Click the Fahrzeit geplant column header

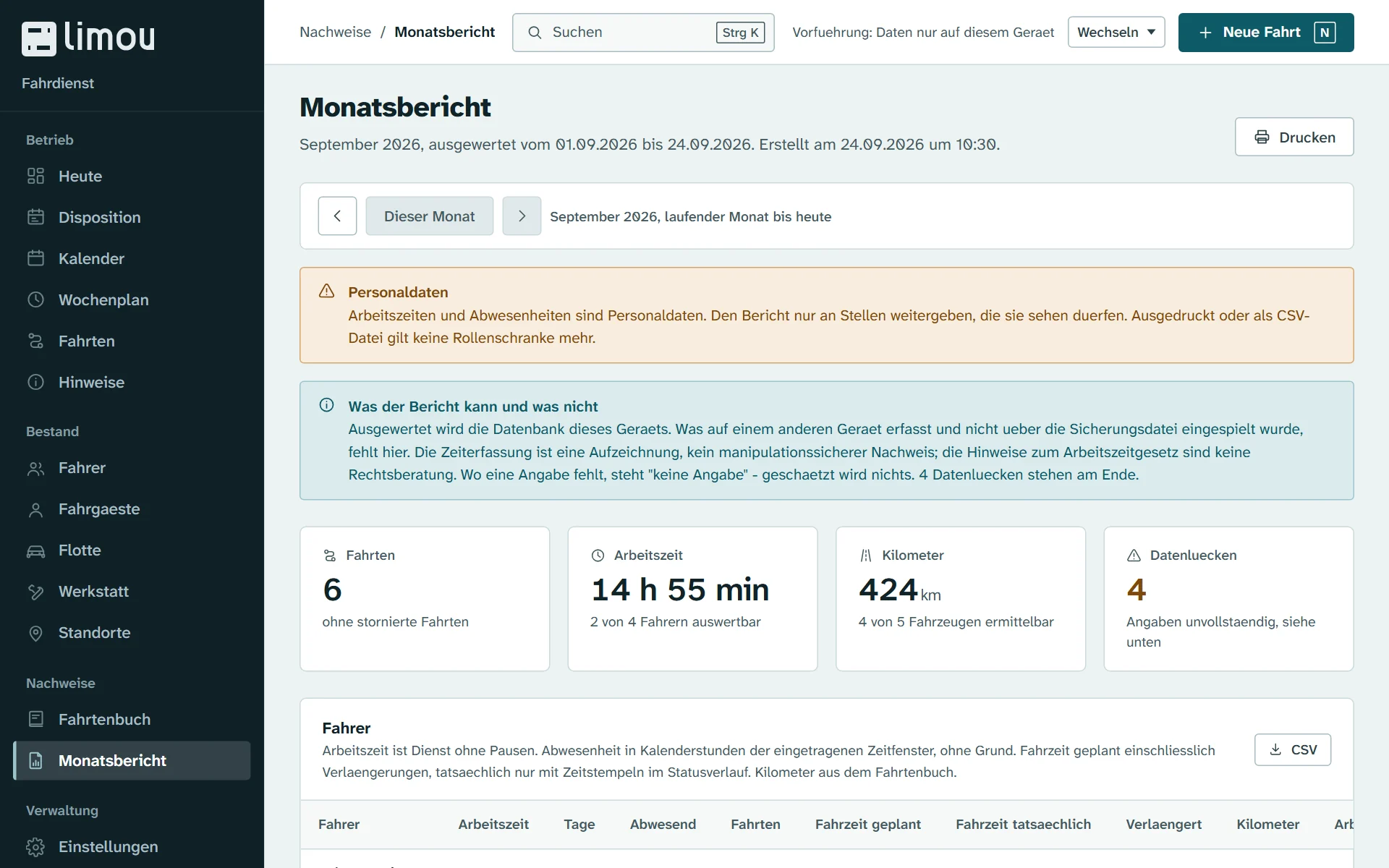pyautogui.click(x=868, y=825)
